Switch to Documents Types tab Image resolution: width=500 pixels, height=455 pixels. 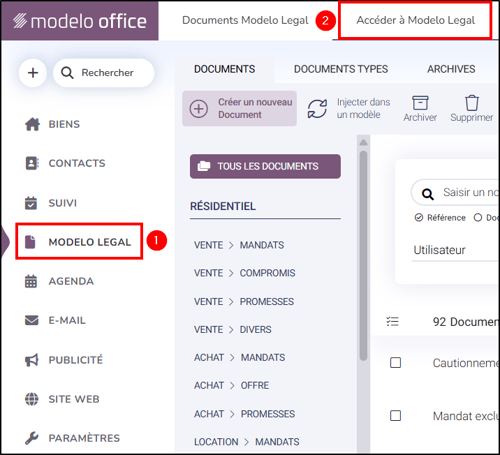coord(341,69)
